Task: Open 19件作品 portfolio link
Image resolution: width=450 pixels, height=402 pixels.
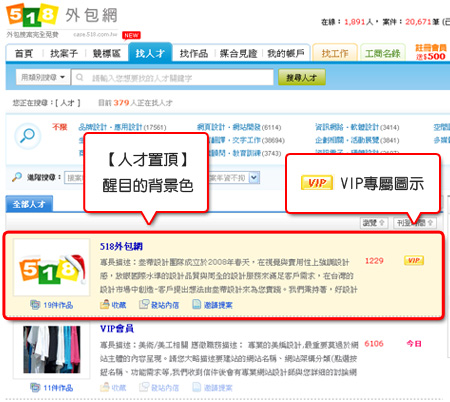Action: click(58, 305)
